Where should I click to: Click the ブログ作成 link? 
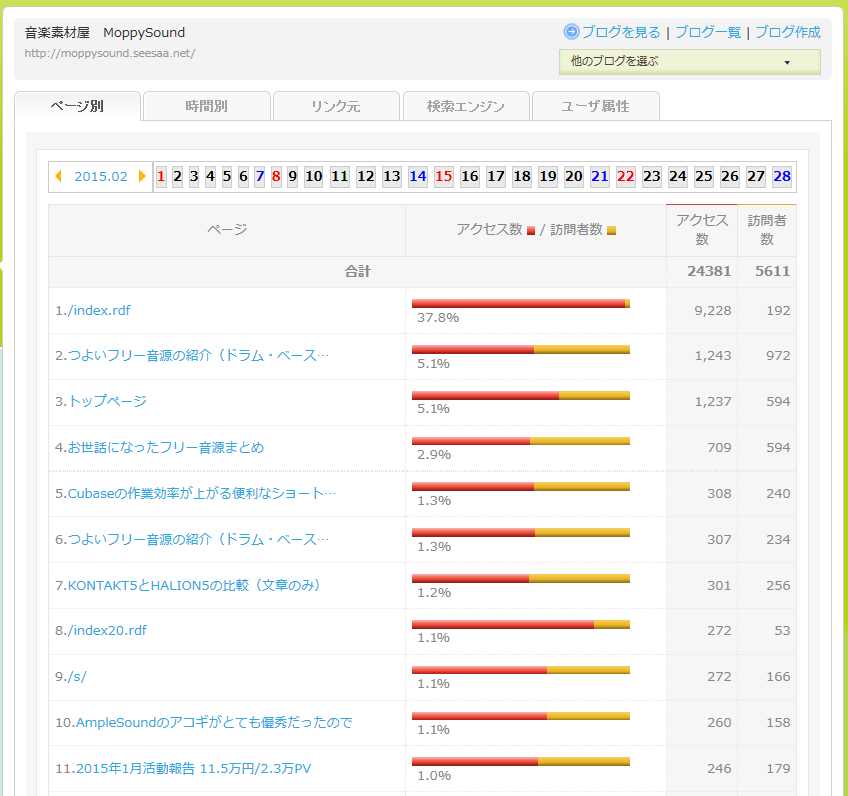[787, 32]
